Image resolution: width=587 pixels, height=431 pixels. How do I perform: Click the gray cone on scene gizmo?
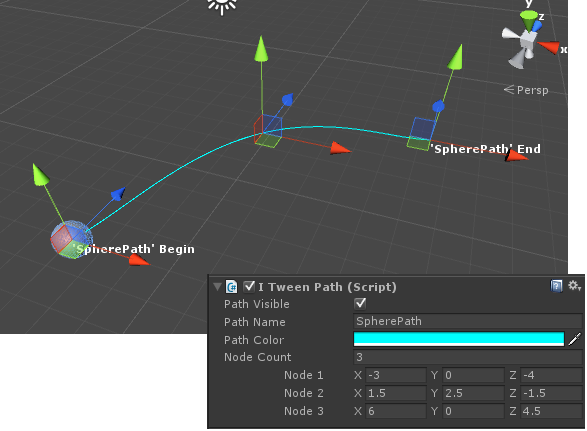coord(517,59)
